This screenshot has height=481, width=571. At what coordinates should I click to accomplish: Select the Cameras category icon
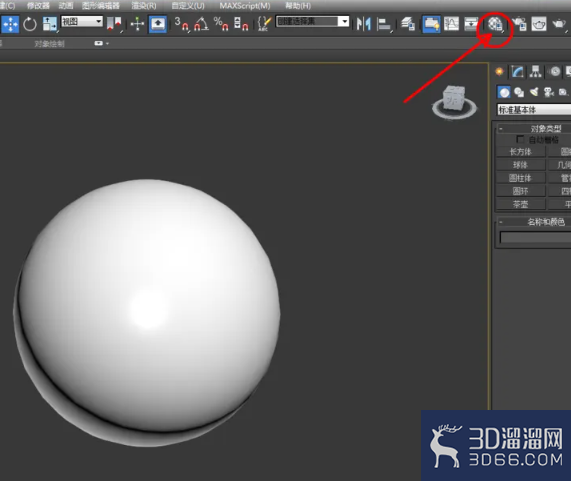tap(548, 92)
